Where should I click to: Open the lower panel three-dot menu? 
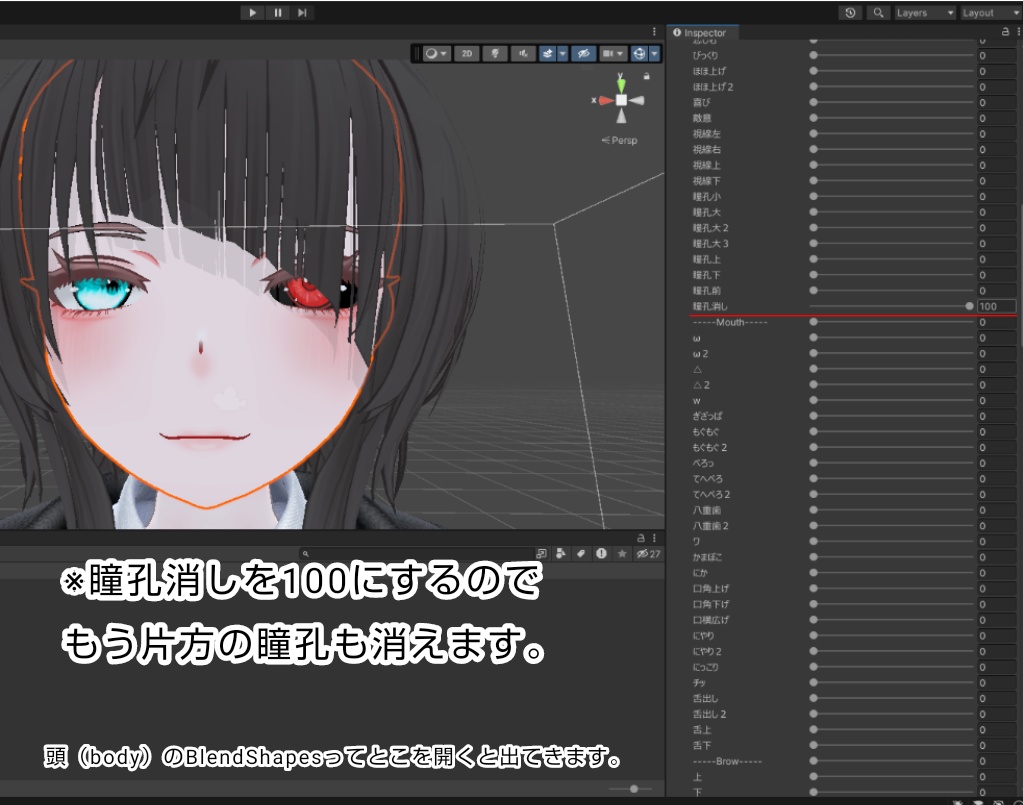click(654, 538)
